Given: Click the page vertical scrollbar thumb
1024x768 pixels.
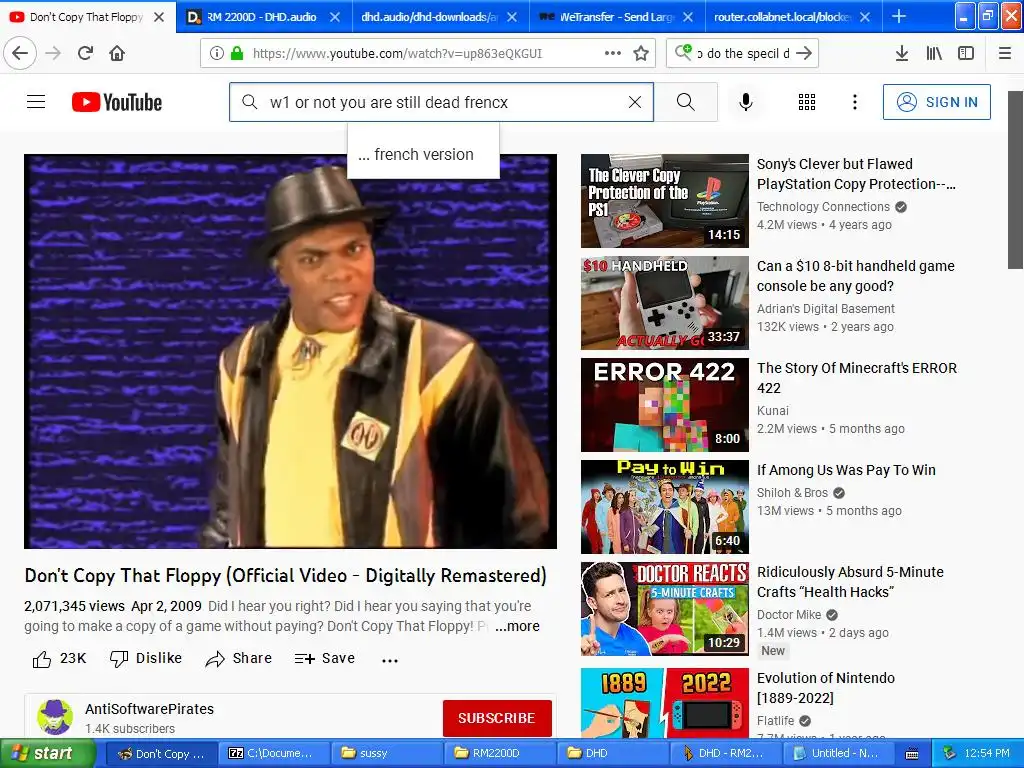Looking at the screenshot, I should tap(1015, 180).
